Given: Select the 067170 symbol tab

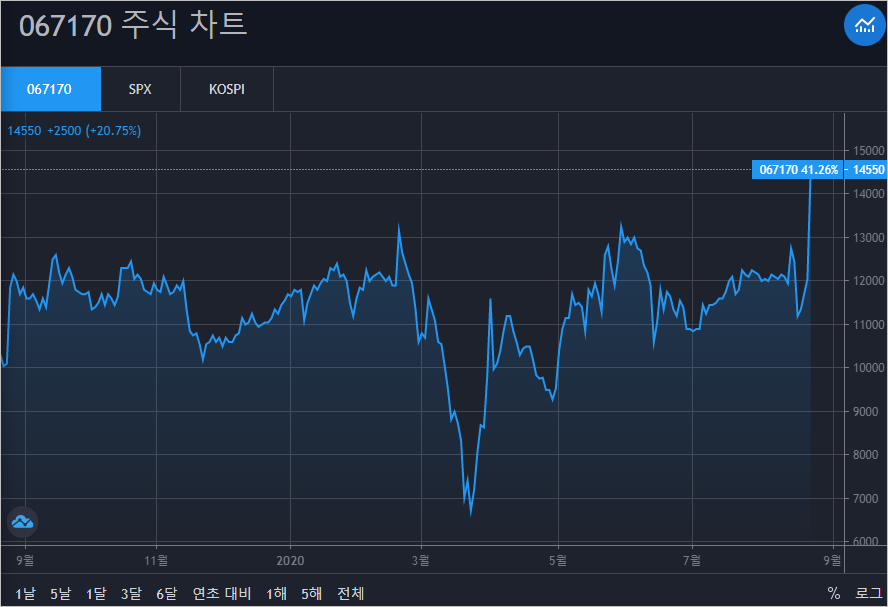Looking at the screenshot, I should click(x=50, y=89).
